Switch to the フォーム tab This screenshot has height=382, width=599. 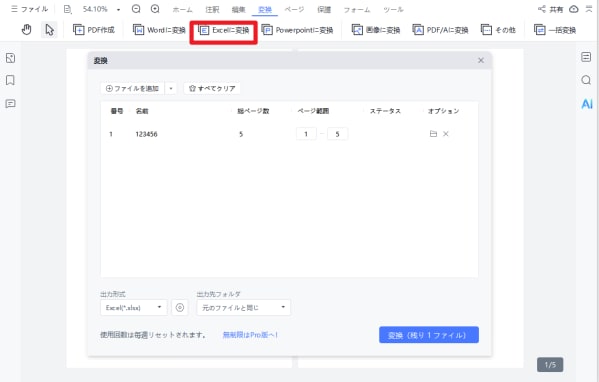357,10
